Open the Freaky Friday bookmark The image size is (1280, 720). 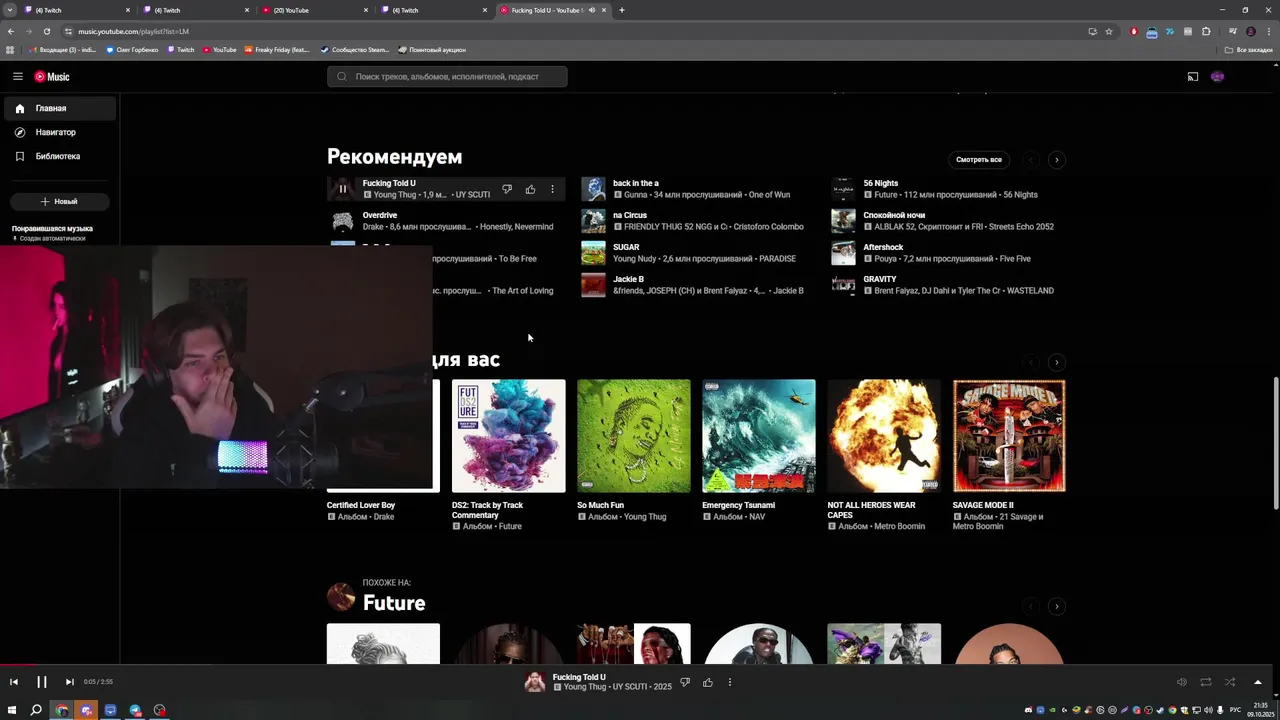tap(277, 49)
